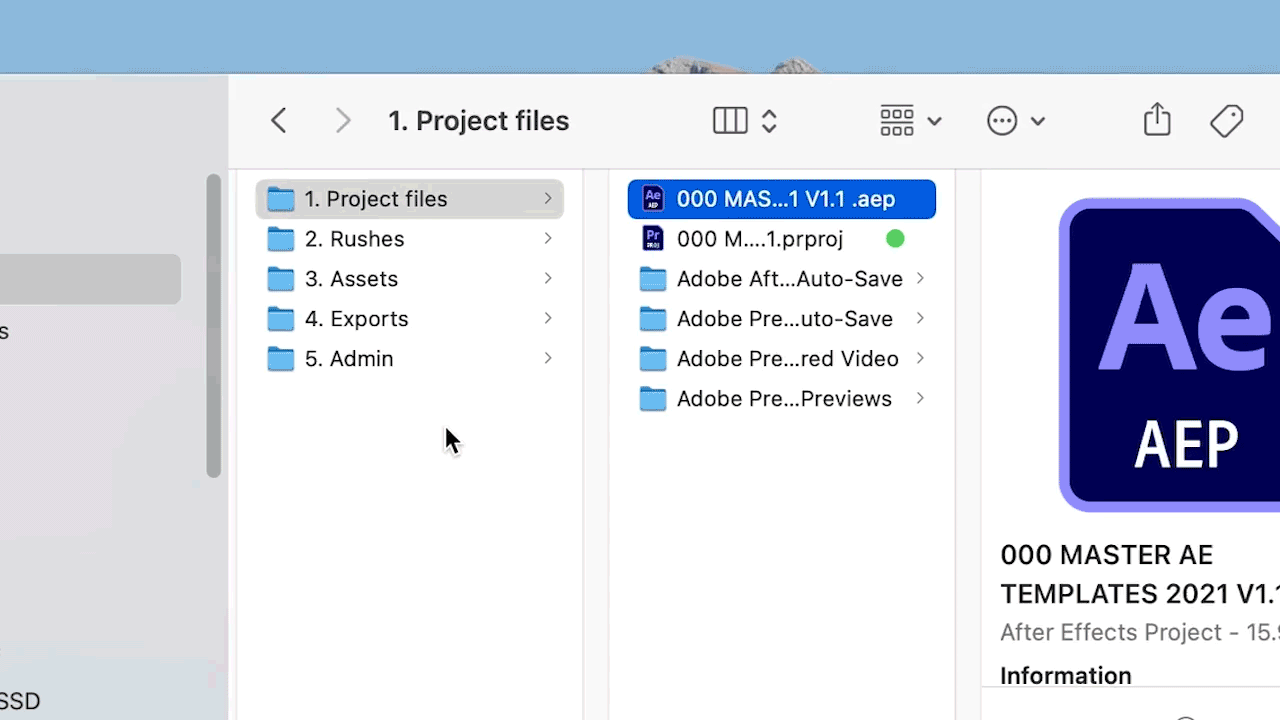The width and height of the screenshot is (1280, 720).
Task: Click preview title 000 MASTER AE TEMPLATES
Action: point(1140,574)
